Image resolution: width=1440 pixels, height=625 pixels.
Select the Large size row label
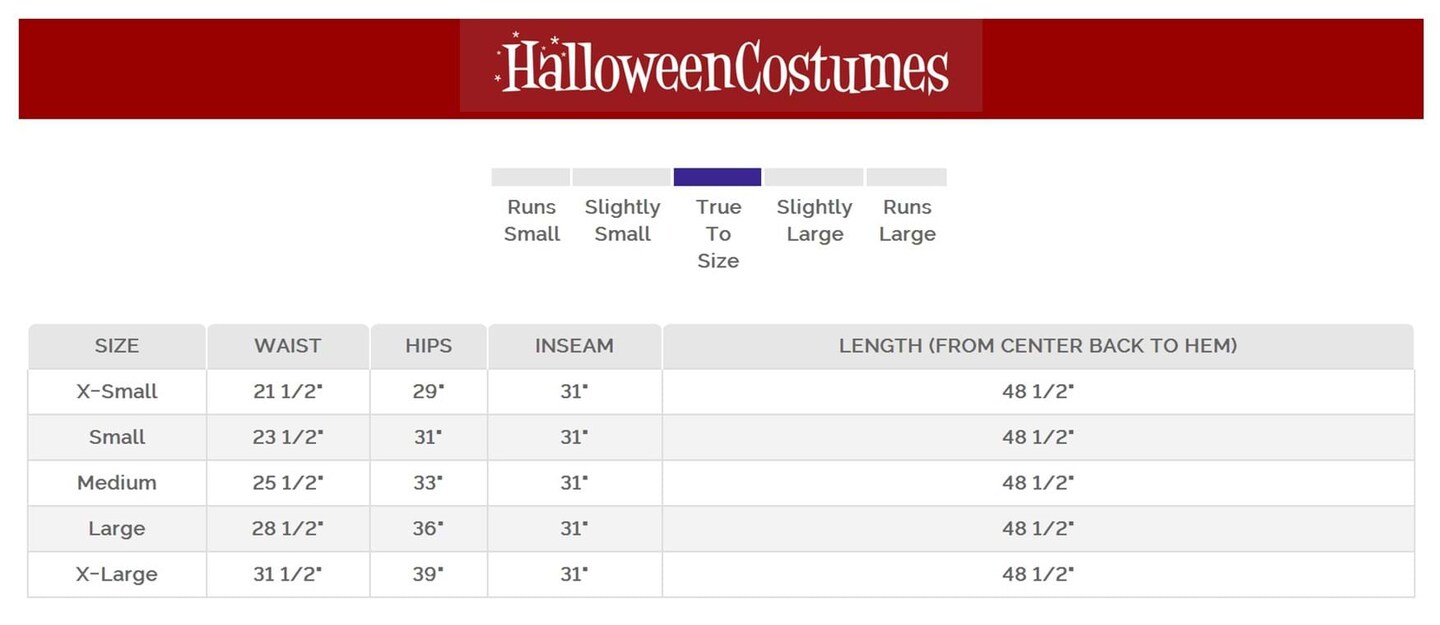[x=117, y=529]
